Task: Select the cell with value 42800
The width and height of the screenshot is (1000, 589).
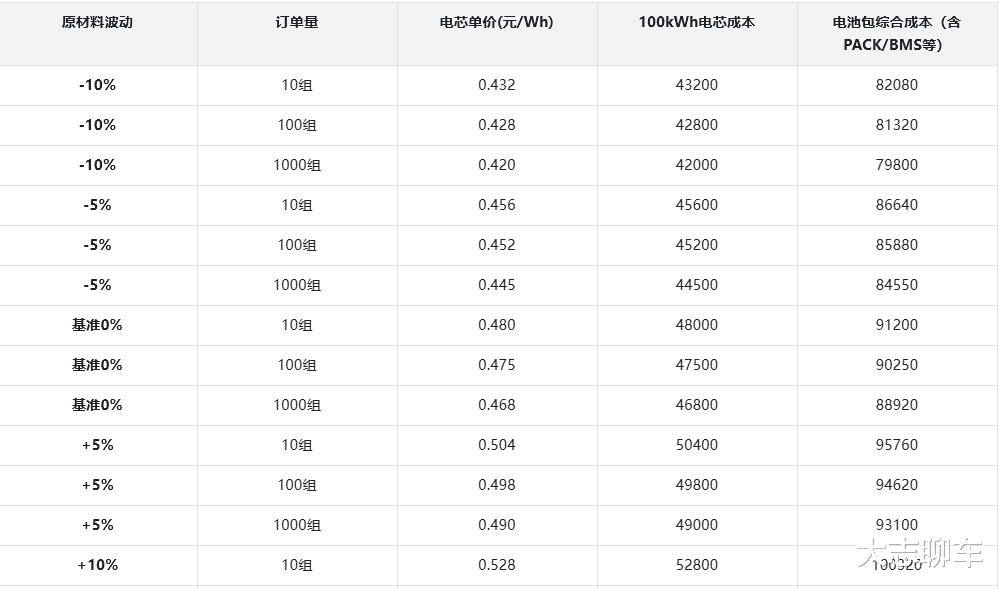Action: [697, 125]
